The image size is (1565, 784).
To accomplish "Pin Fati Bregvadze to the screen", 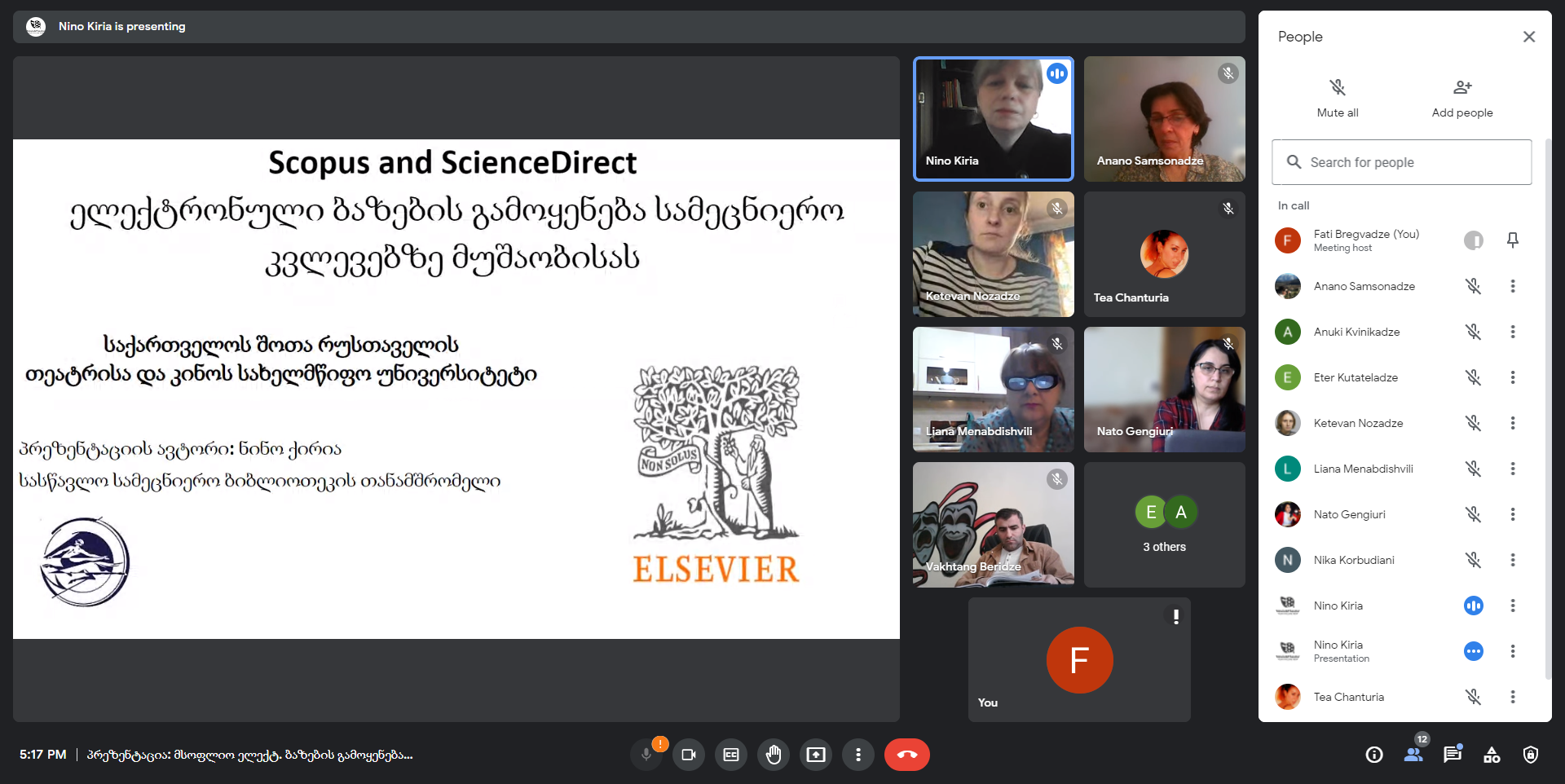I will coord(1513,240).
